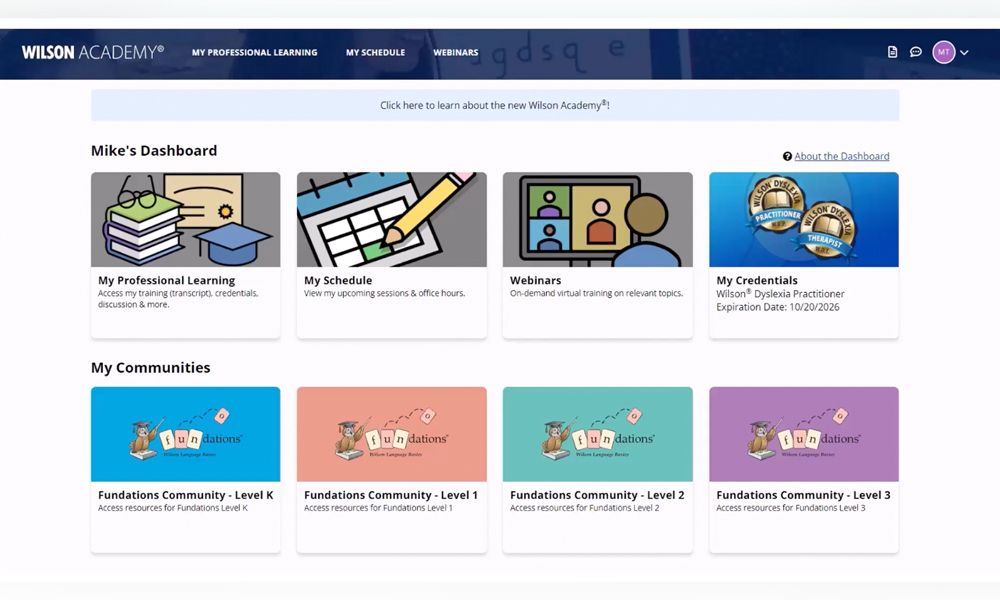The image size is (1000, 600).
Task: Click the new Wilson Academy announcement banner
Action: point(495,105)
